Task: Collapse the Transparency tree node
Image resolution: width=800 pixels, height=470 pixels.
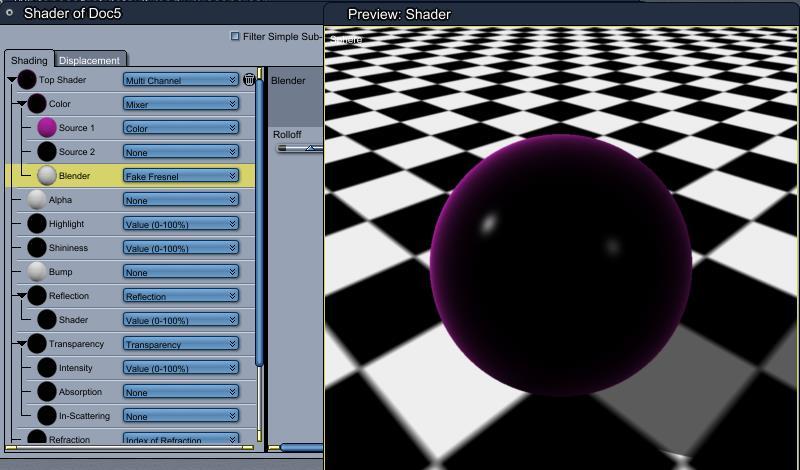Action: (x=21, y=344)
